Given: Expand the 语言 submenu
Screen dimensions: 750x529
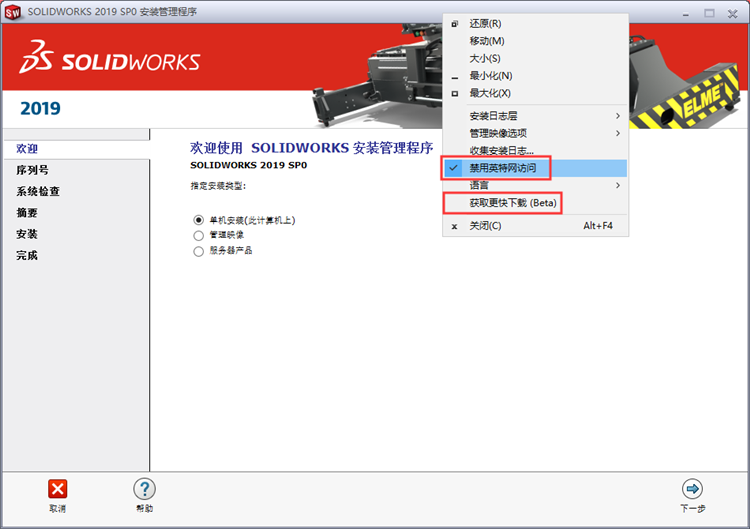Looking at the screenshot, I should coord(535,185).
